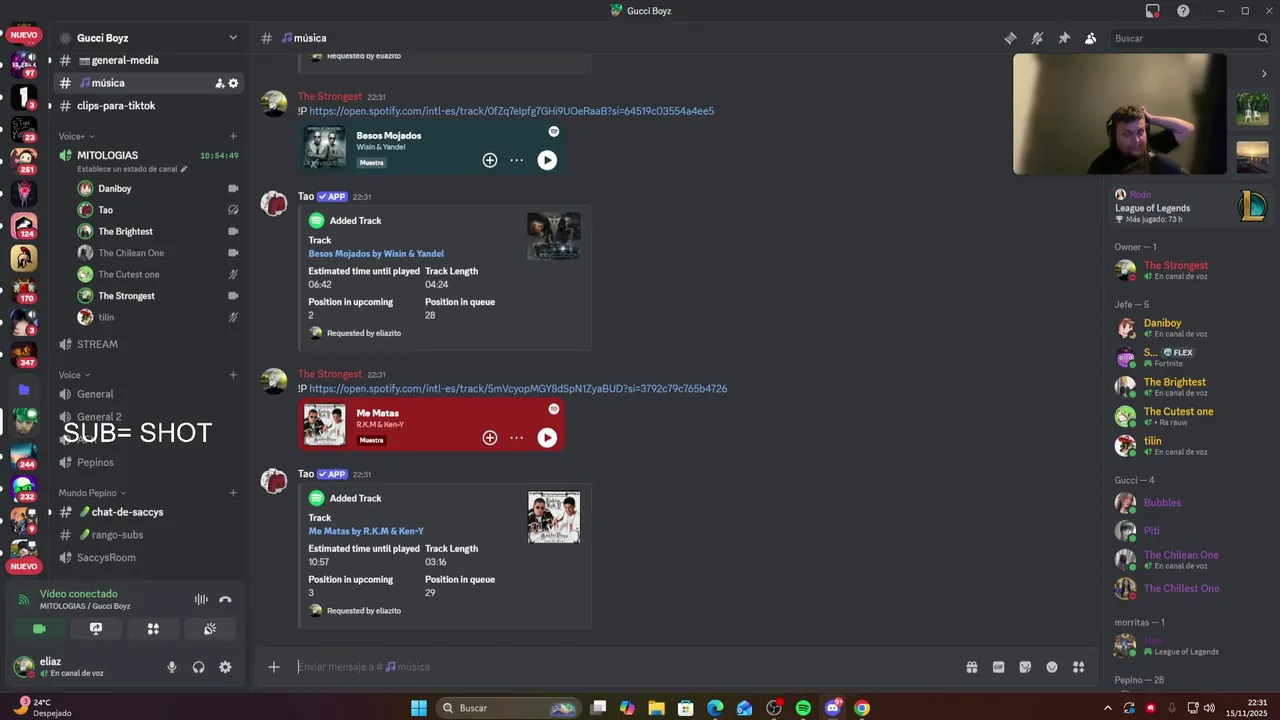The image size is (1280, 720).
Task: Start screen share button
Action: (96, 629)
